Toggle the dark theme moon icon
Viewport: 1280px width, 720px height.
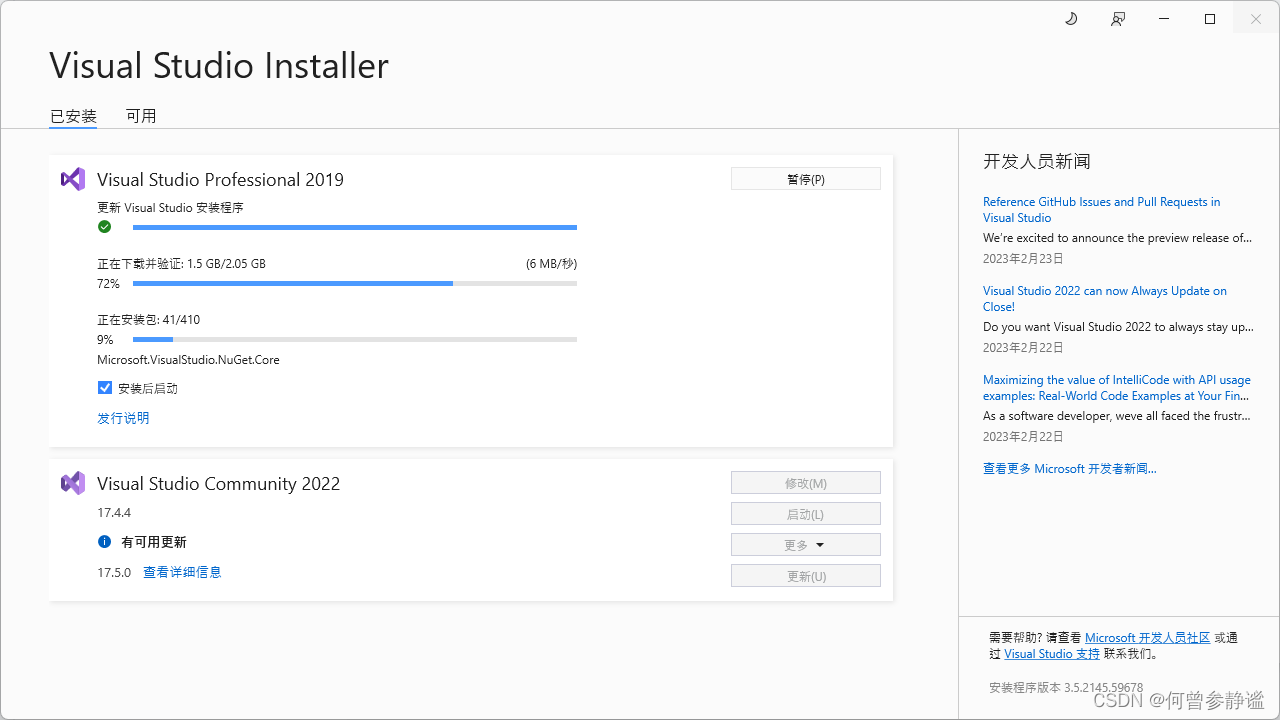[1071, 19]
